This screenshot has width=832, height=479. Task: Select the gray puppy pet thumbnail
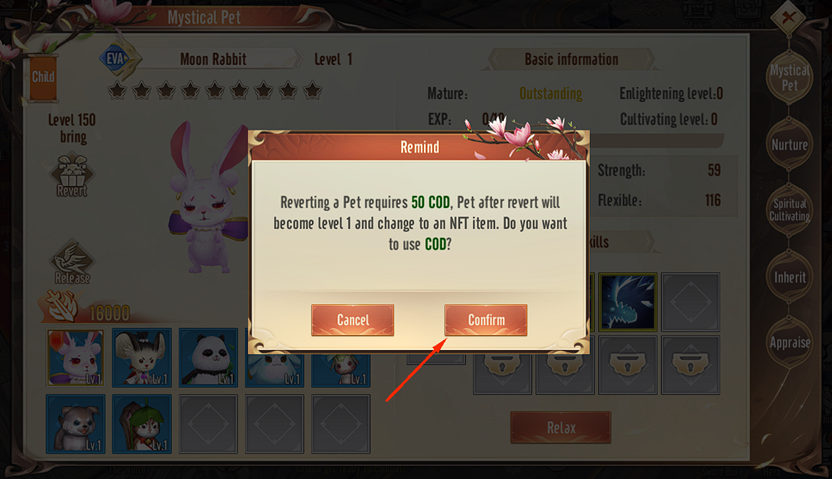pos(75,424)
